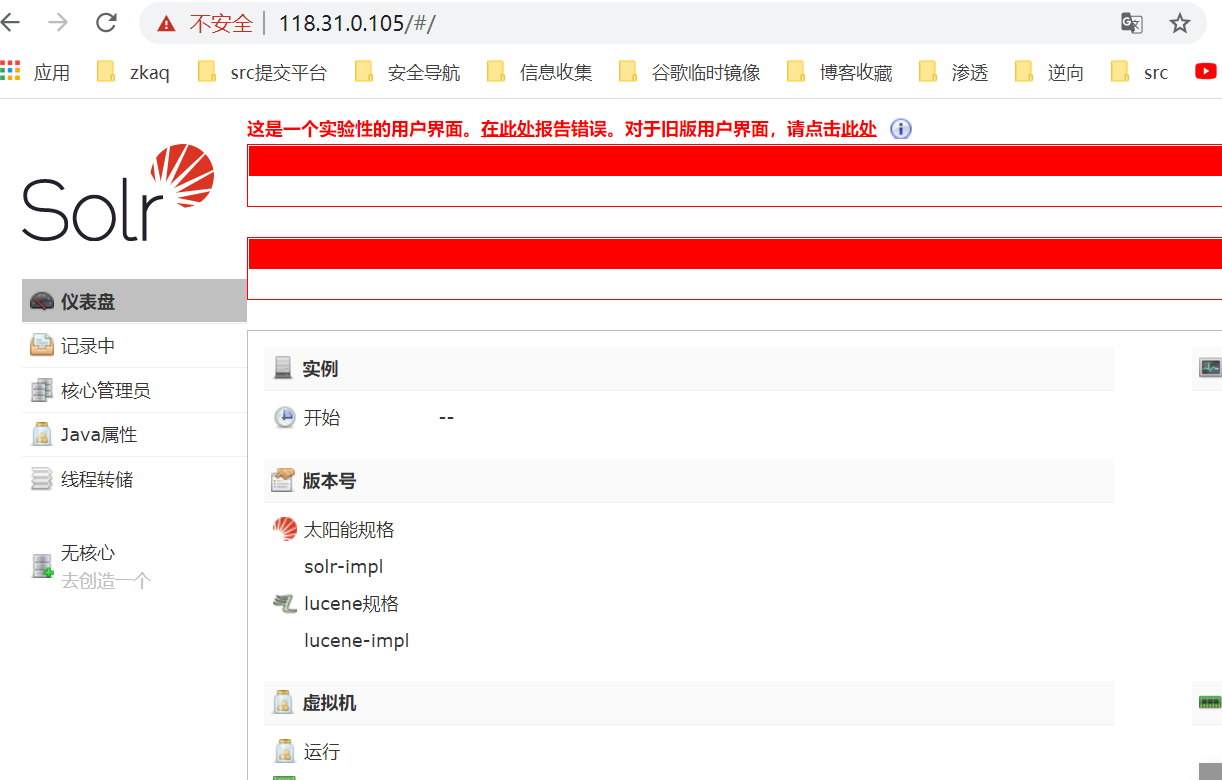Open 记录中 logging via its icon
This screenshot has width=1222, height=780.
coord(40,344)
